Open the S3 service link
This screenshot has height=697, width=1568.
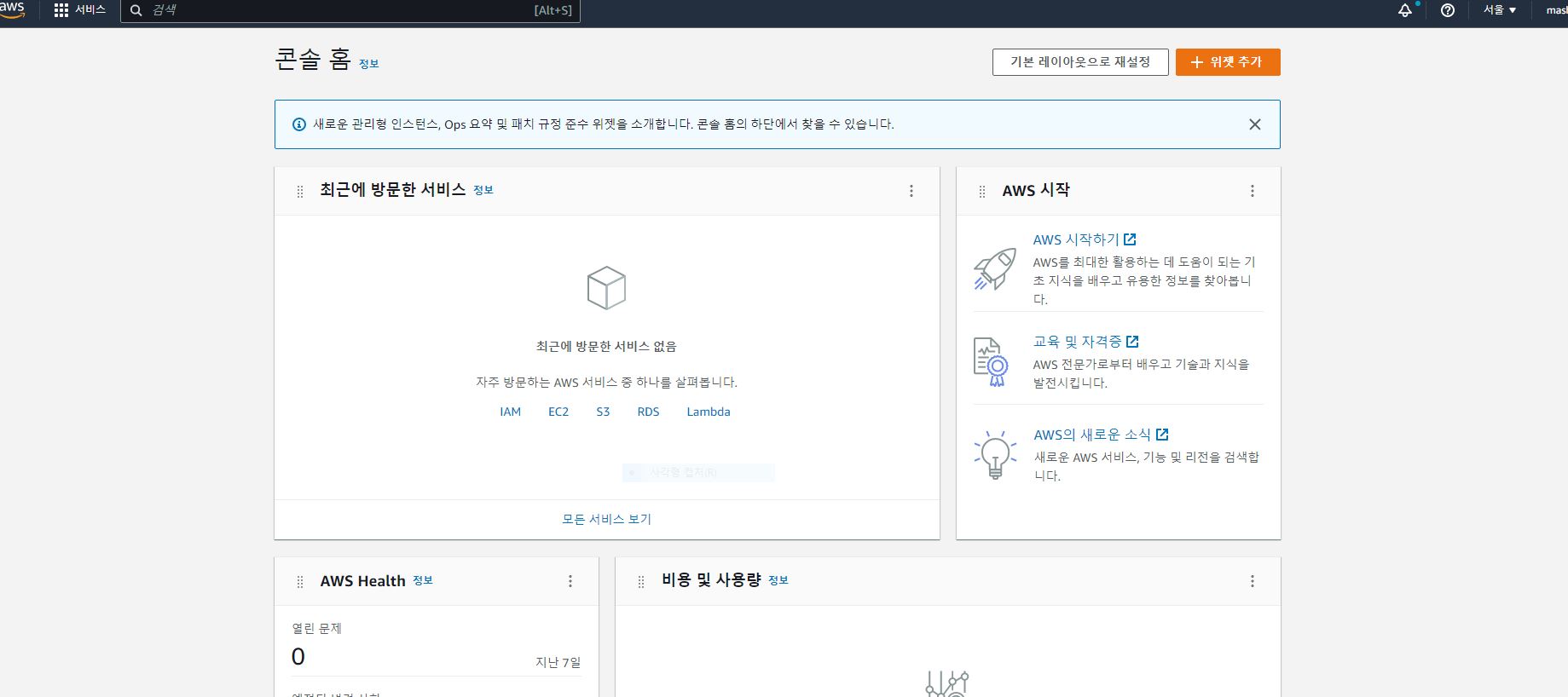[x=603, y=412]
